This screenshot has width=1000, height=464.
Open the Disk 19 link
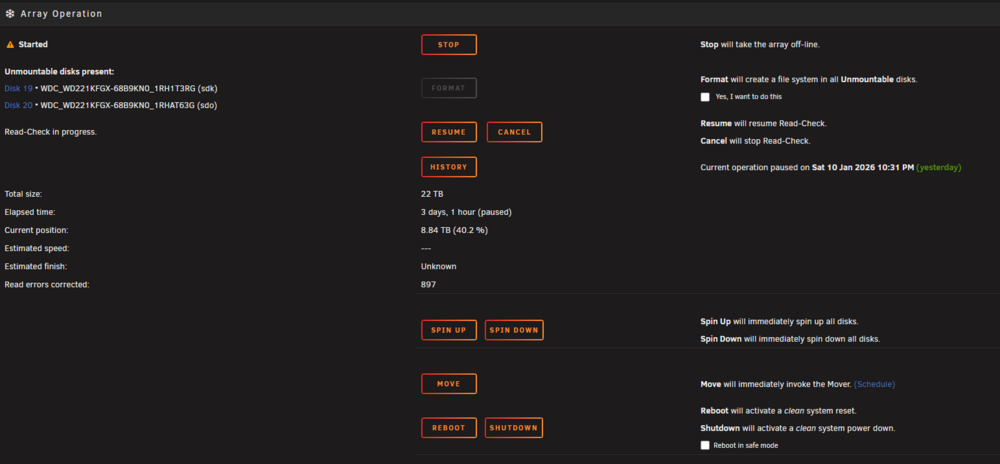(x=18, y=89)
